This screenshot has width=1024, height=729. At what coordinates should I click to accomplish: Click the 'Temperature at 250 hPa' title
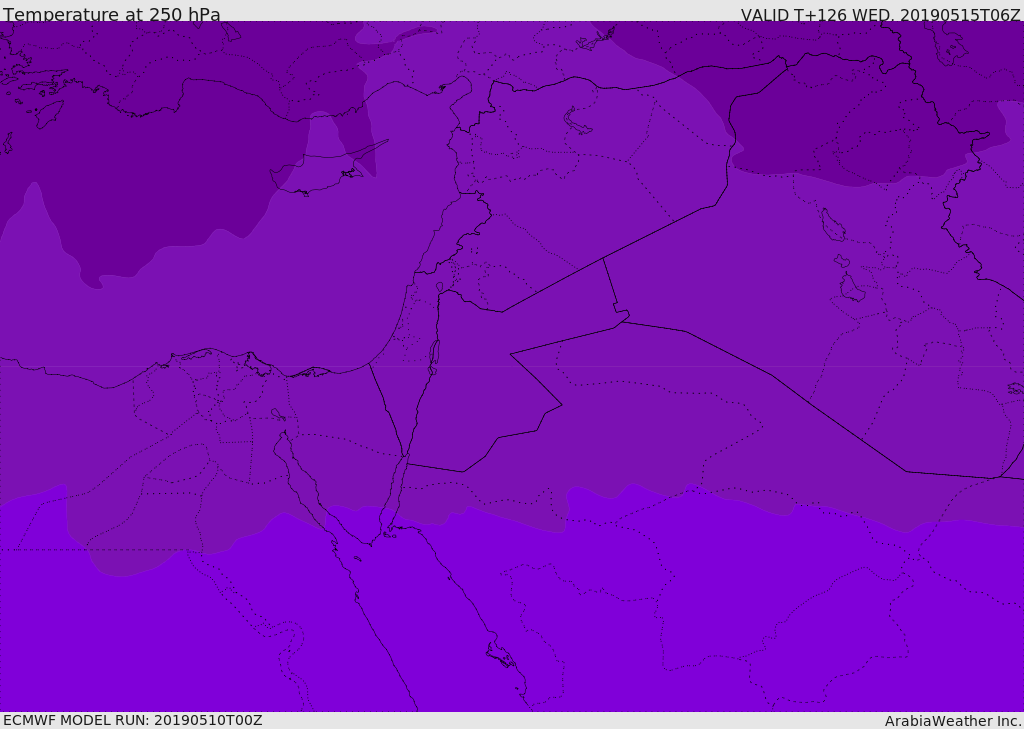coord(112,14)
